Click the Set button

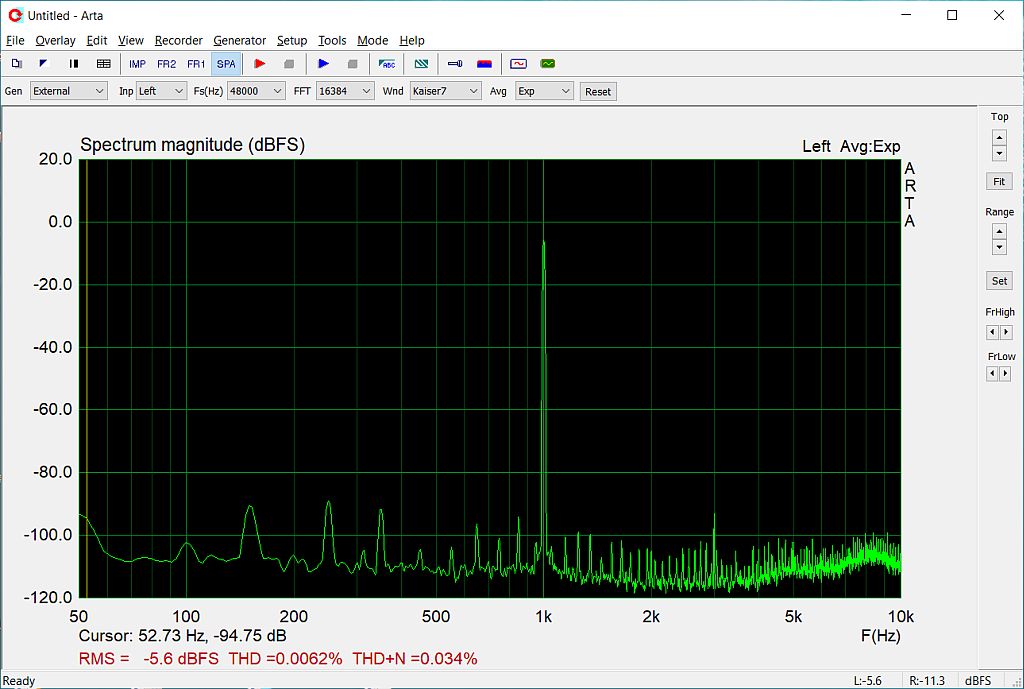[999, 281]
